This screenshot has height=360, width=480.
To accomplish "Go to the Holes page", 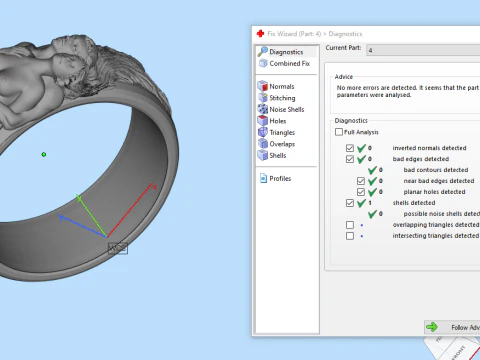I will pos(278,121).
